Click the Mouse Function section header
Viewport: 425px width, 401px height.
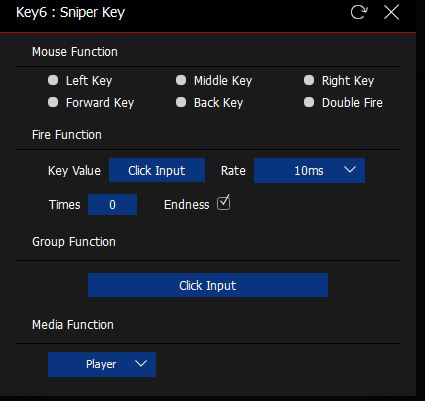[75, 52]
